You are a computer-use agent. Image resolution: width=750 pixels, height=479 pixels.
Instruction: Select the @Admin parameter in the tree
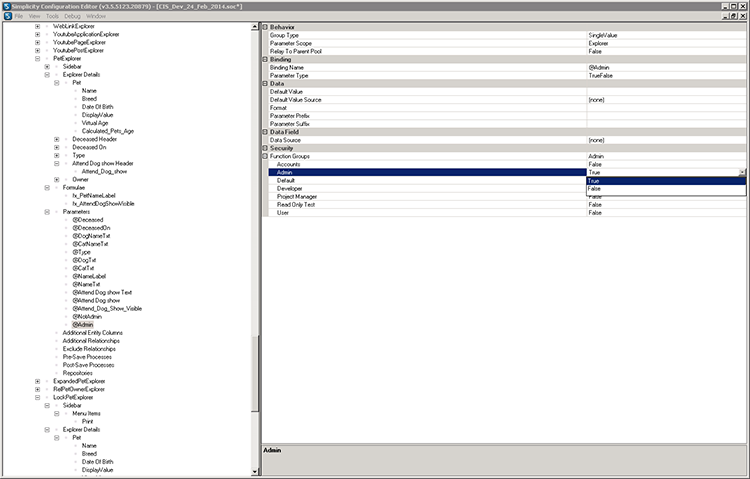coord(83,324)
